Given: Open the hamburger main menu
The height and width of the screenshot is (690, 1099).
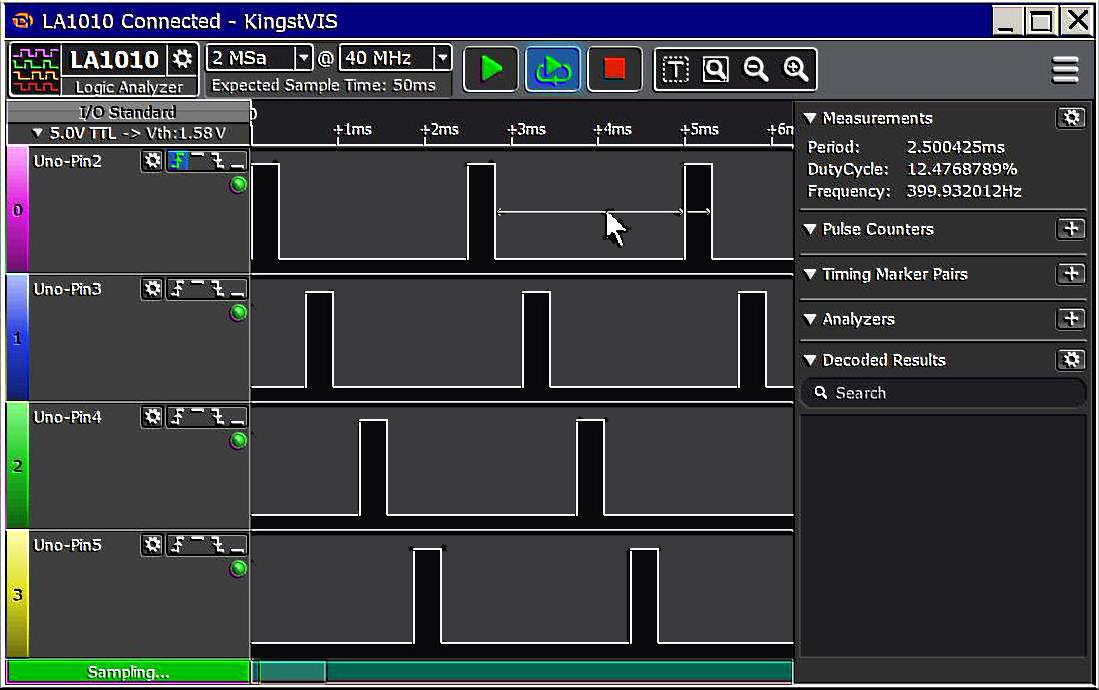Looking at the screenshot, I should [x=1065, y=70].
